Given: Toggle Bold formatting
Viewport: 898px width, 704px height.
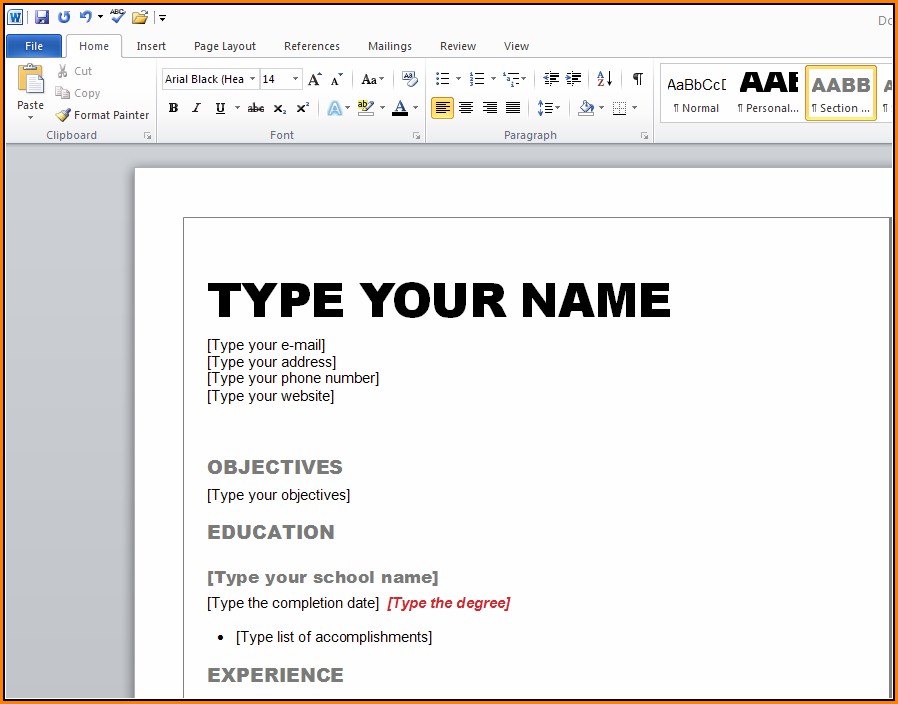Looking at the screenshot, I should (173, 108).
